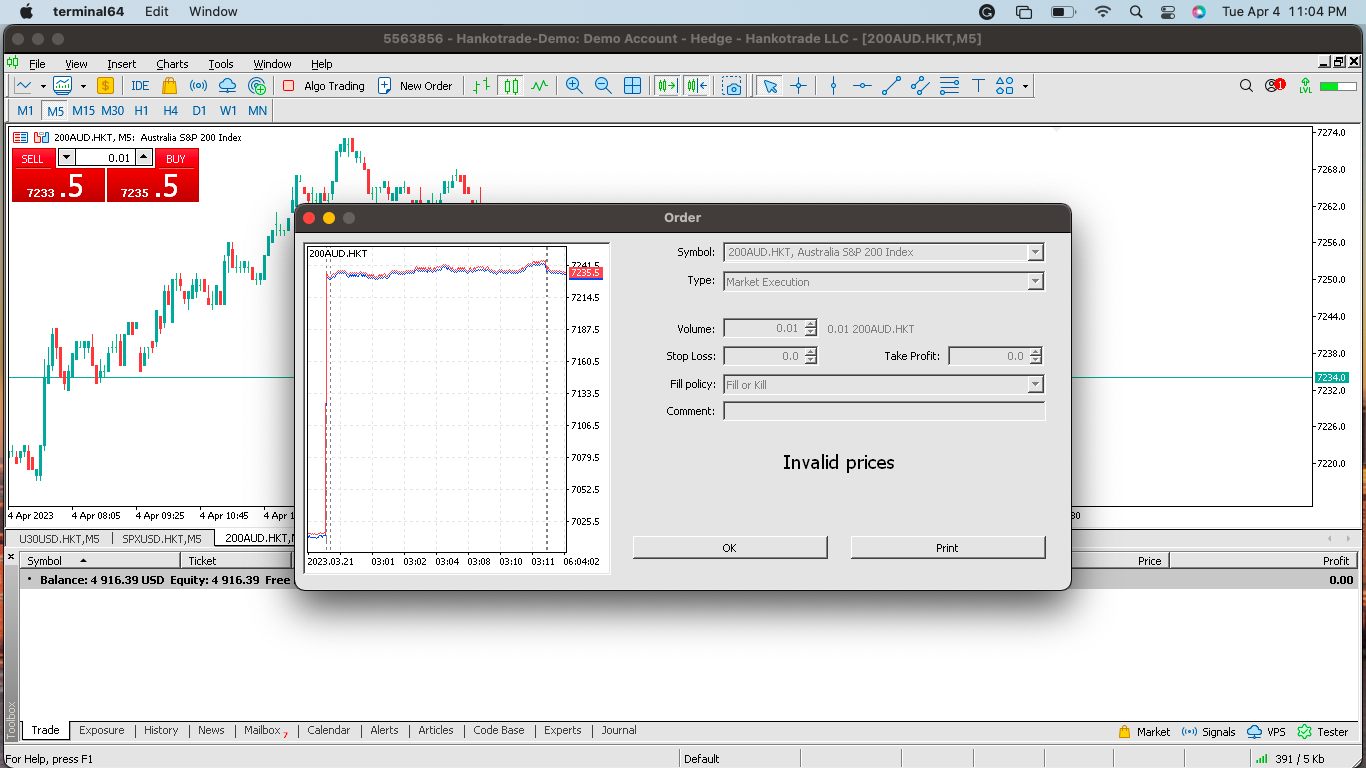This screenshot has height=768, width=1366.
Task: Open search magnifier in MetaTrader toolbar
Action: (1246, 86)
